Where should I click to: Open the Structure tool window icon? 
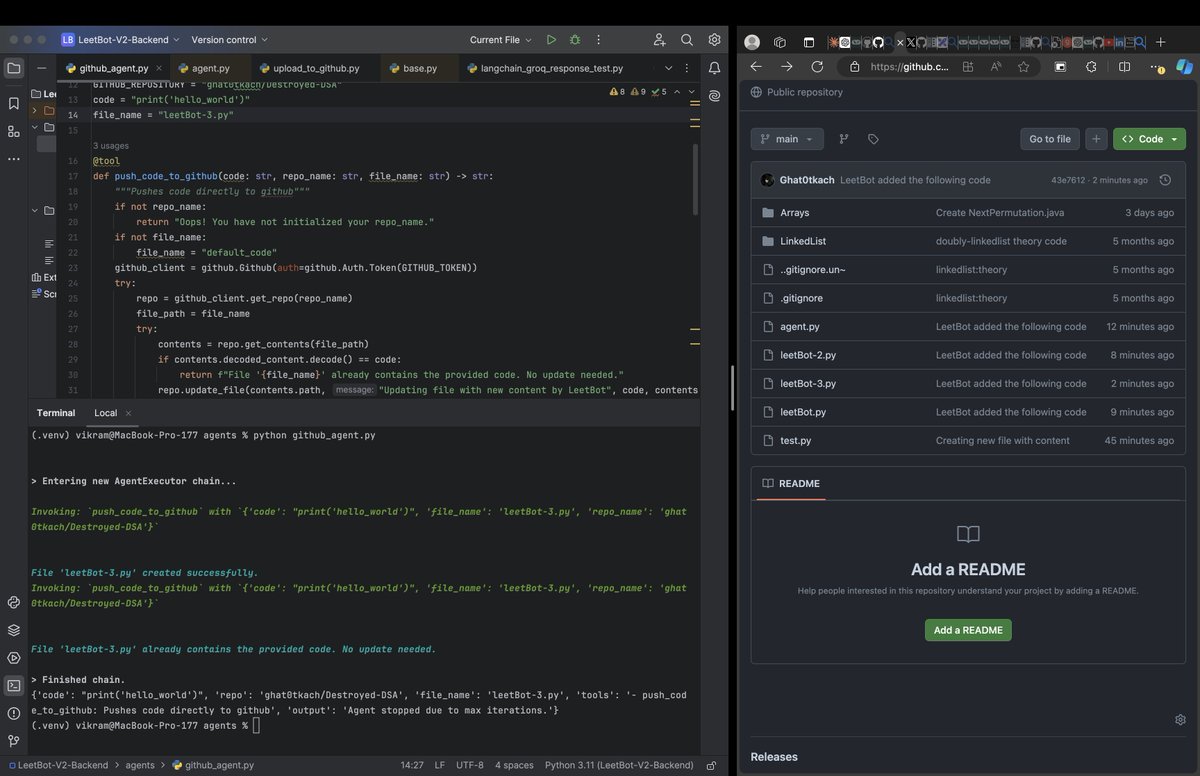tap(13, 131)
